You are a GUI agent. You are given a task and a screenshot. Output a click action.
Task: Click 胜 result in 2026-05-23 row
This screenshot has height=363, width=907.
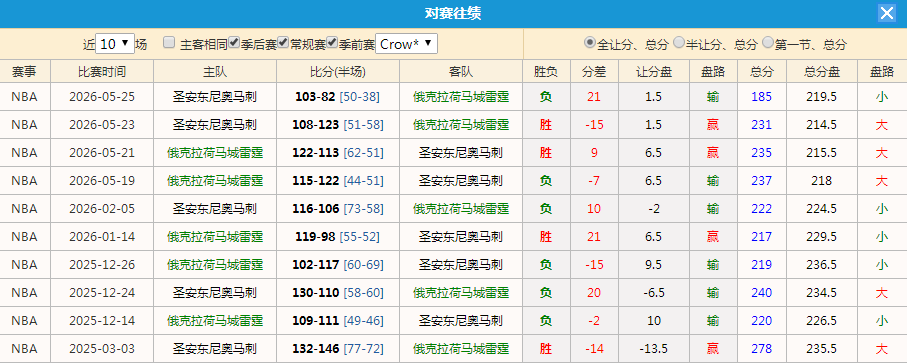[x=545, y=125]
